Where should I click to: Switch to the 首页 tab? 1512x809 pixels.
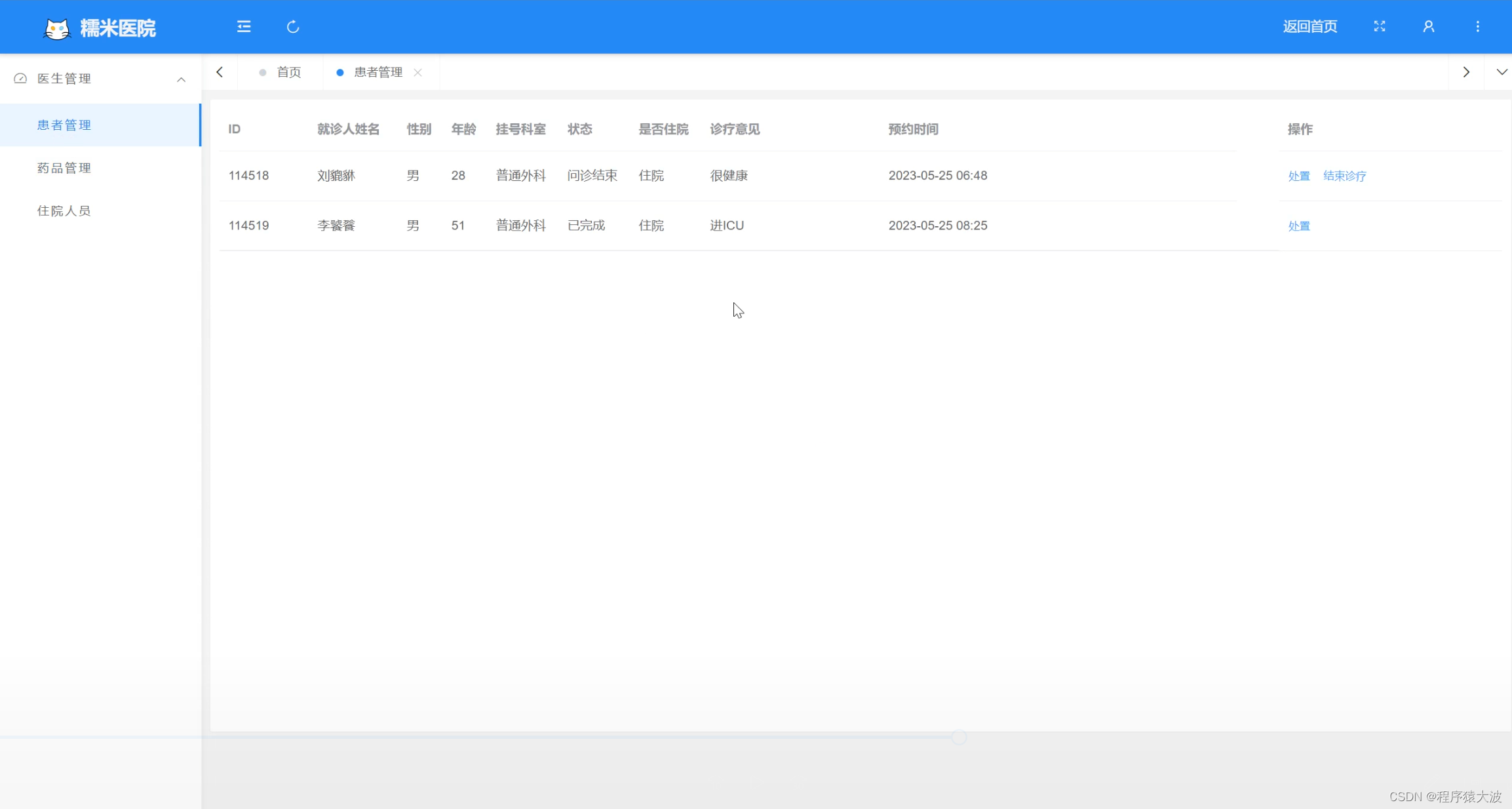click(288, 72)
